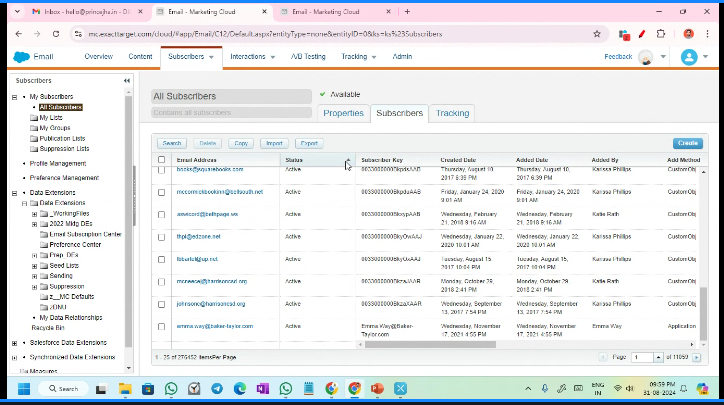Go back with the browser back arrow
Image resolution: width=724 pixels, height=405 pixels.
point(18,34)
